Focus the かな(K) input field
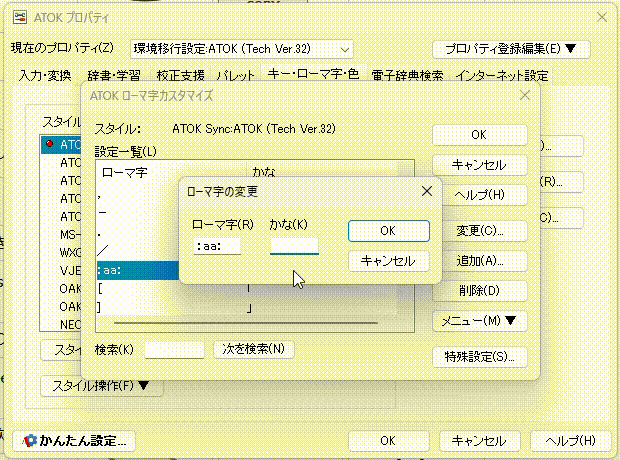The image size is (620, 460). pyautogui.click(x=294, y=246)
